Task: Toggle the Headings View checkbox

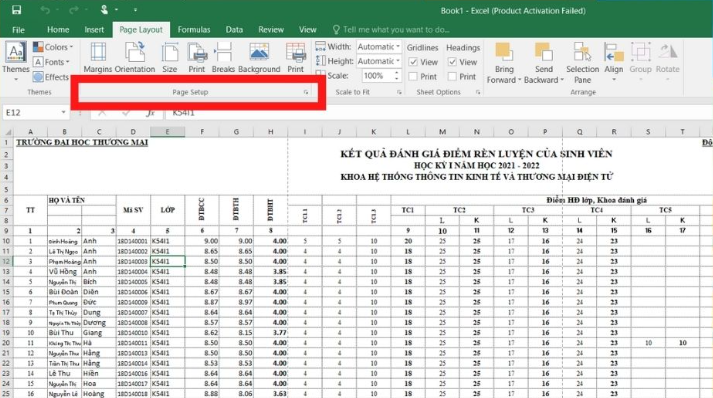Action: 452,62
